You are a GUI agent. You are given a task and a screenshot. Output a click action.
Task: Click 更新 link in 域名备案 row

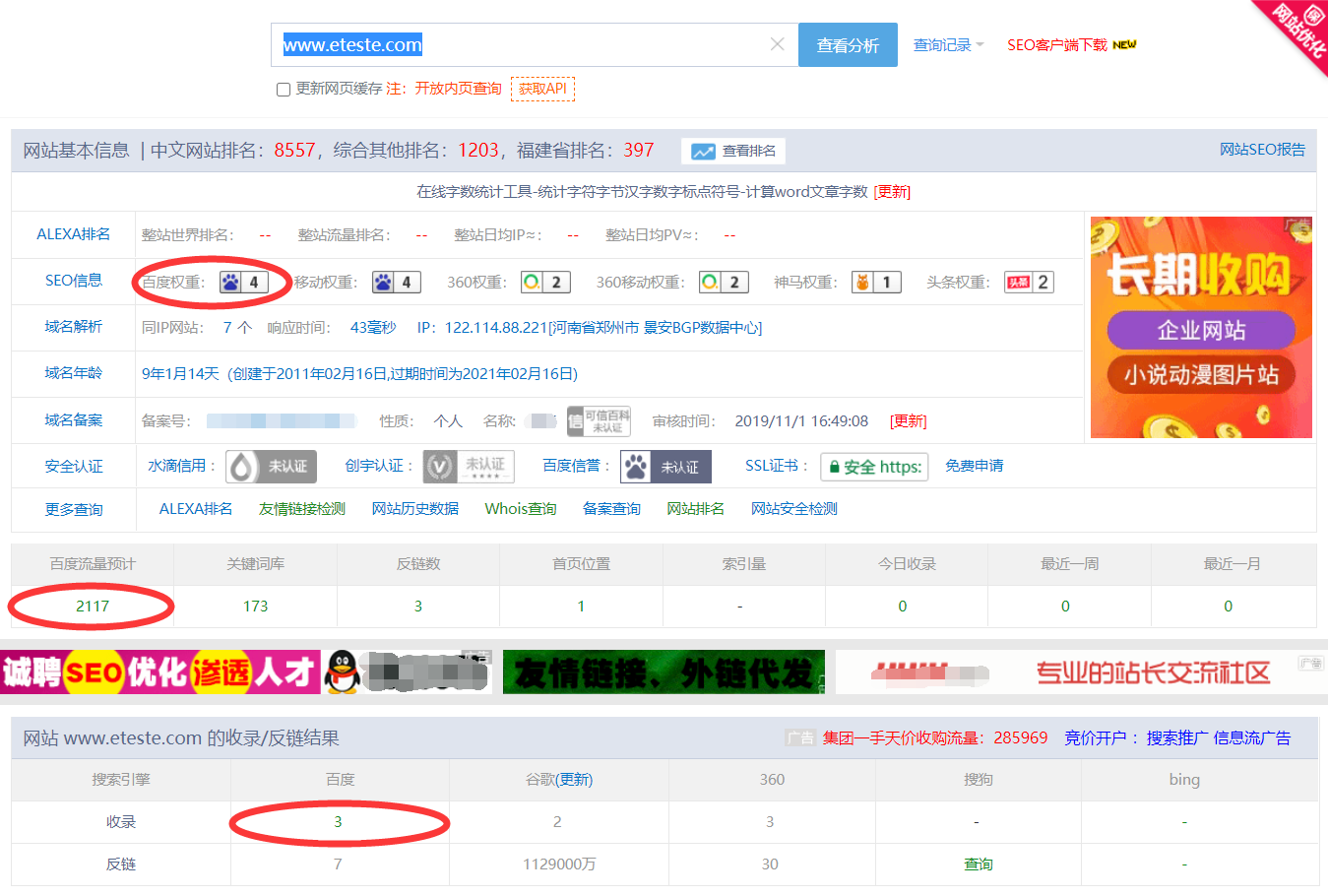908,421
